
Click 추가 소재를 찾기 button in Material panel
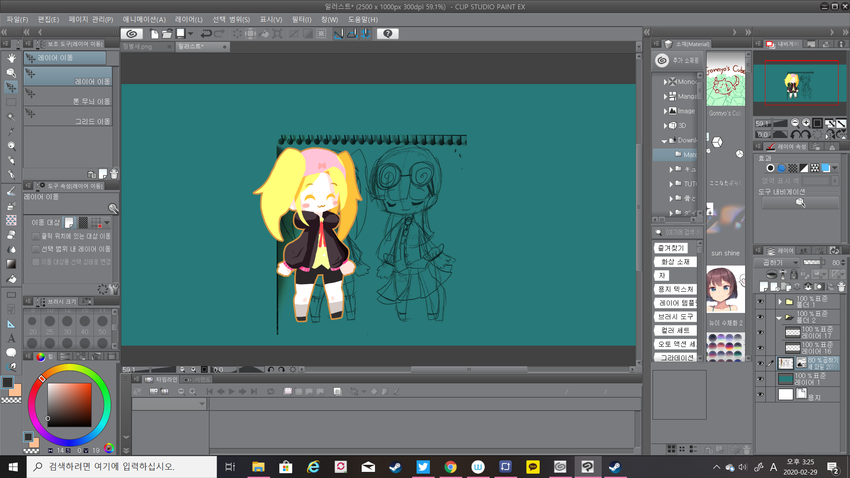click(x=677, y=60)
